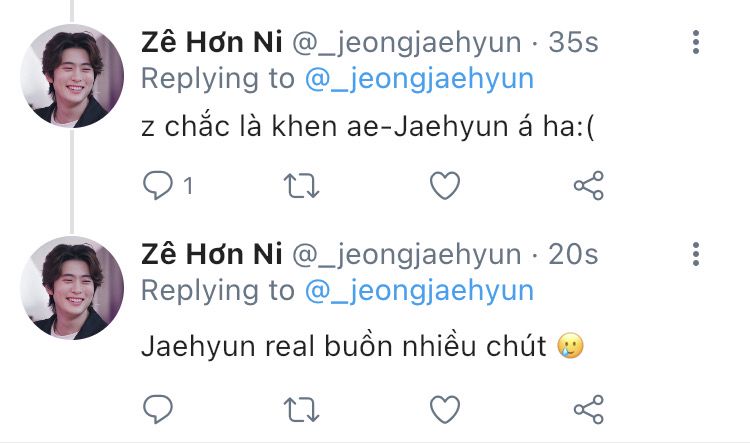Viewport: 750px width, 443px height.
Task: Retweet the tweet posted 20s ago
Action: click(x=301, y=410)
